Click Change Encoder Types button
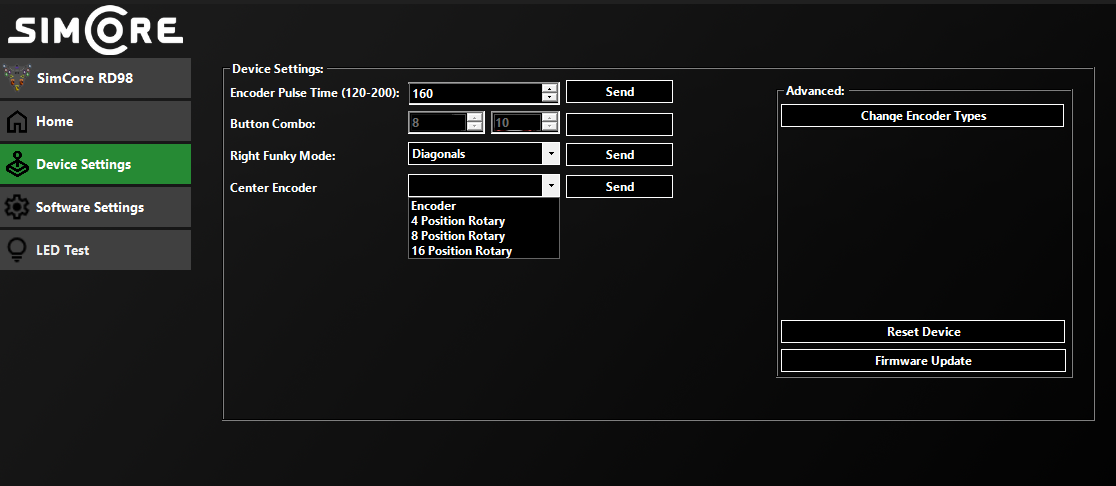 pyautogui.click(x=922, y=116)
